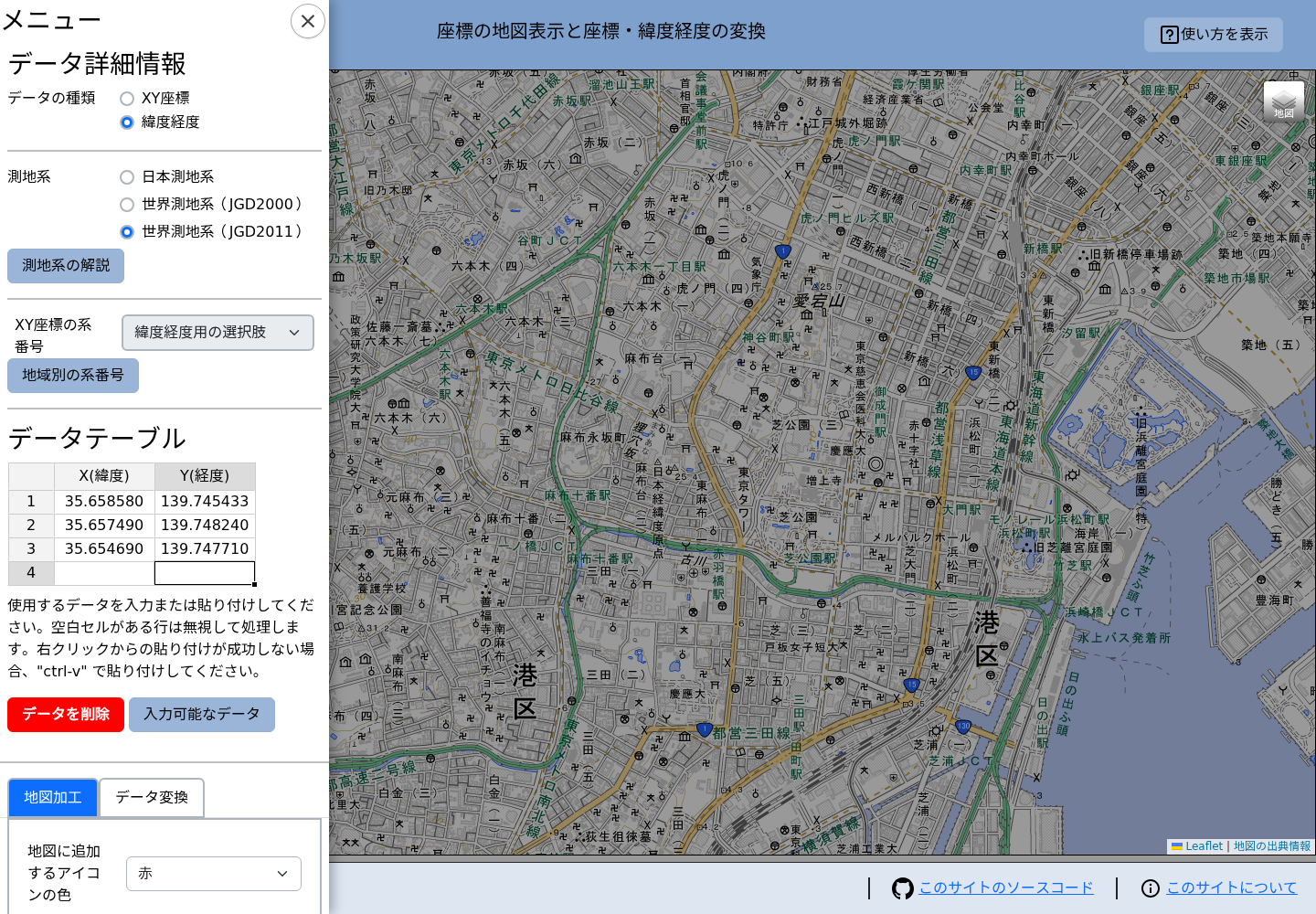The image size is (1316, 914).
Task: Select the empty X cell in row 4
Action: click(104, 573)
